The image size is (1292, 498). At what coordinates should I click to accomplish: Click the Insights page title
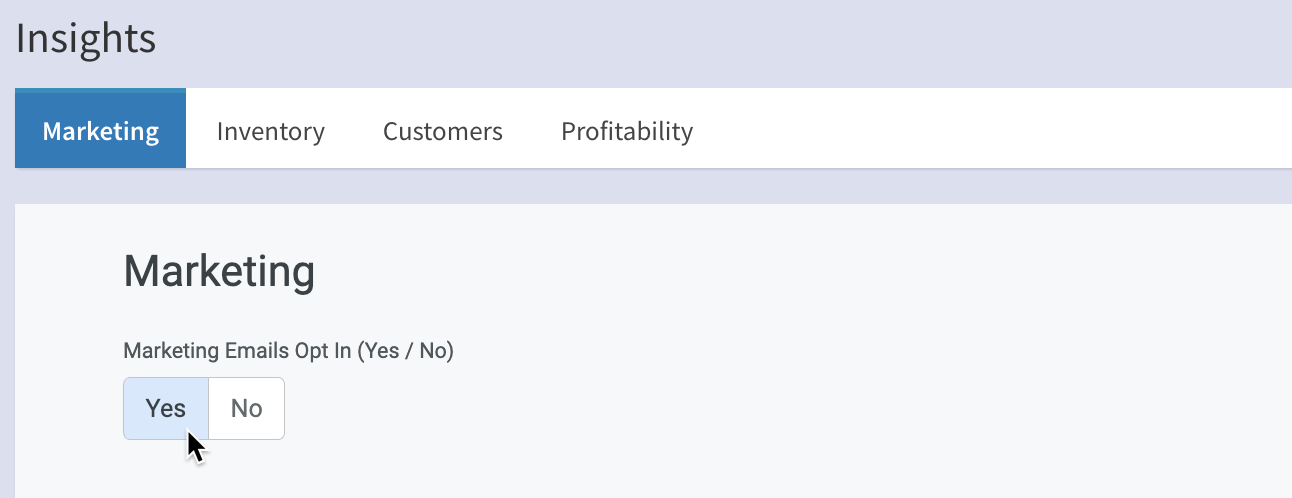pos(86,39)
